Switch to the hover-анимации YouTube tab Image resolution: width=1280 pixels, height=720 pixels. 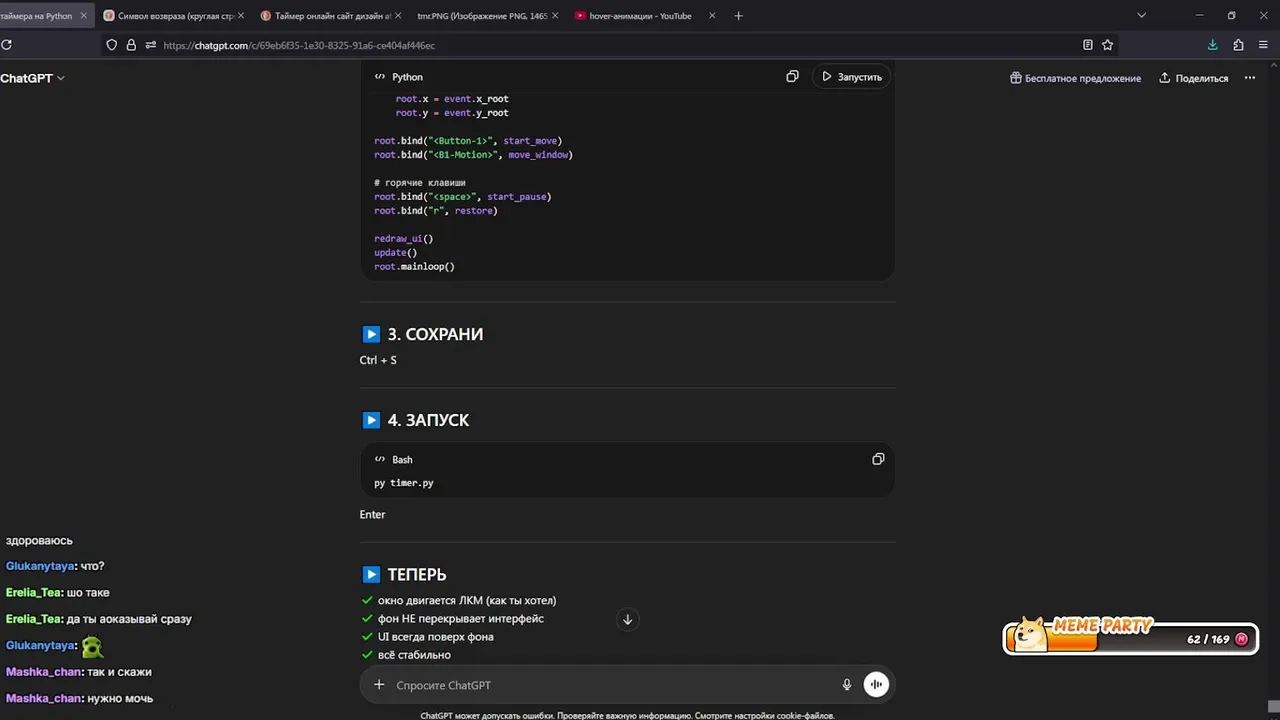pyautogui.click(x=640, y=16)
